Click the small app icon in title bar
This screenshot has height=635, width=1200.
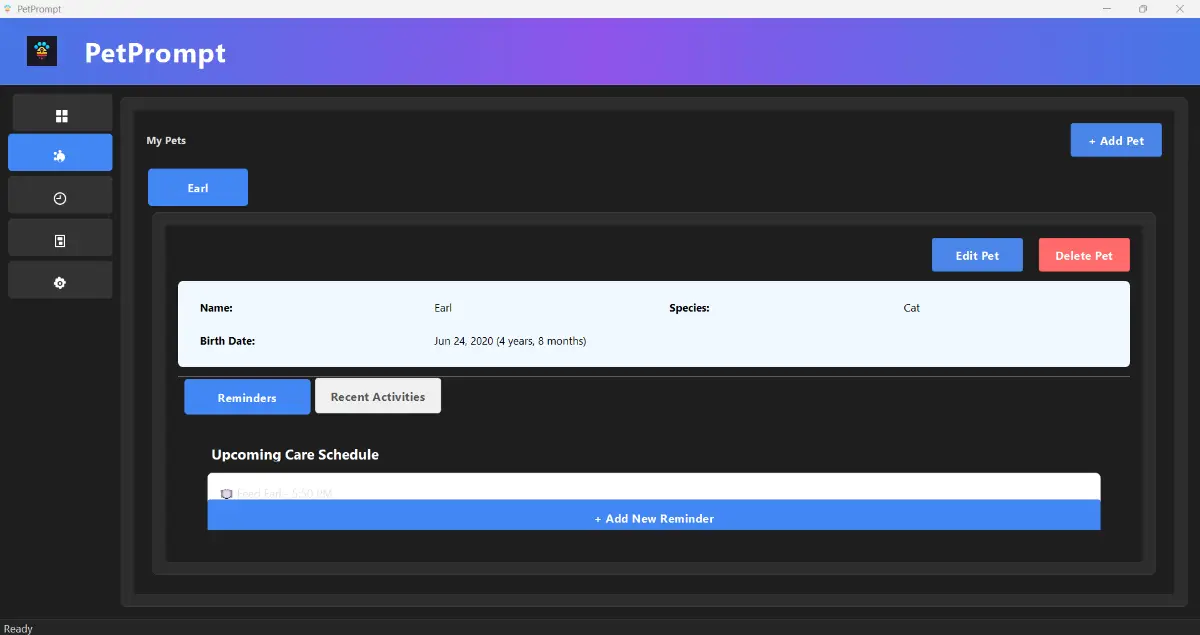click(8, 9)
